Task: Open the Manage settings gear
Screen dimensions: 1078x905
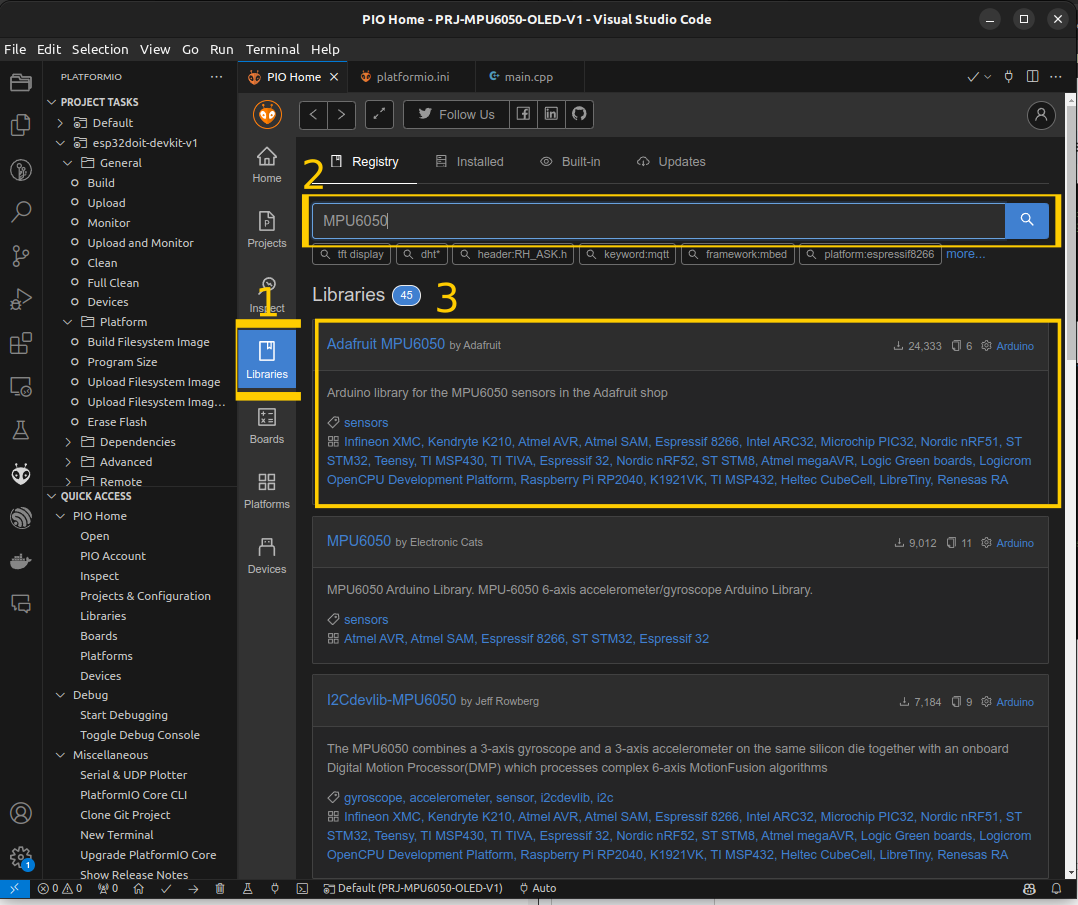Action: pos(21,857)
